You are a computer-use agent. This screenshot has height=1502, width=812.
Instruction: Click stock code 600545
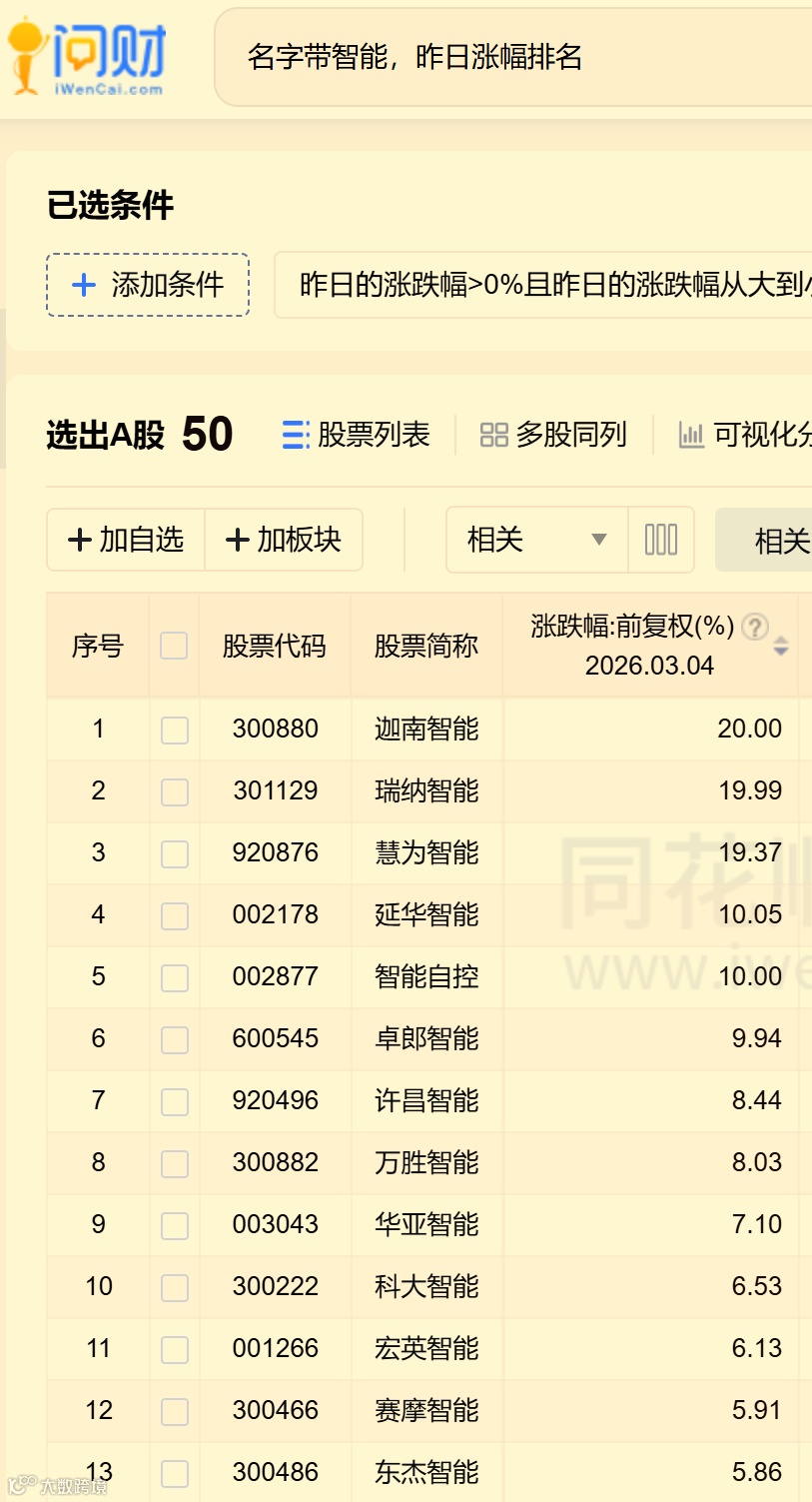tap(276, 1038)
